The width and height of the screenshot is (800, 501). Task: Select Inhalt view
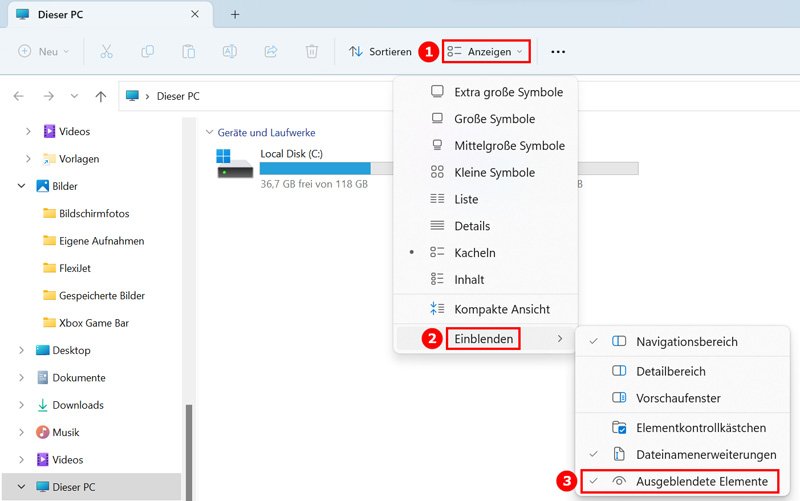pos(486,280)
